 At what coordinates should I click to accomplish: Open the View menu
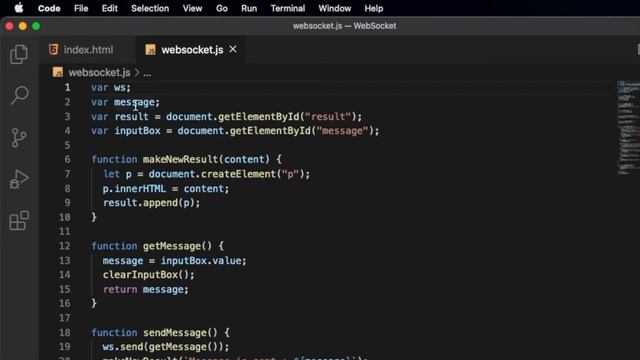[x=192, y=8]
